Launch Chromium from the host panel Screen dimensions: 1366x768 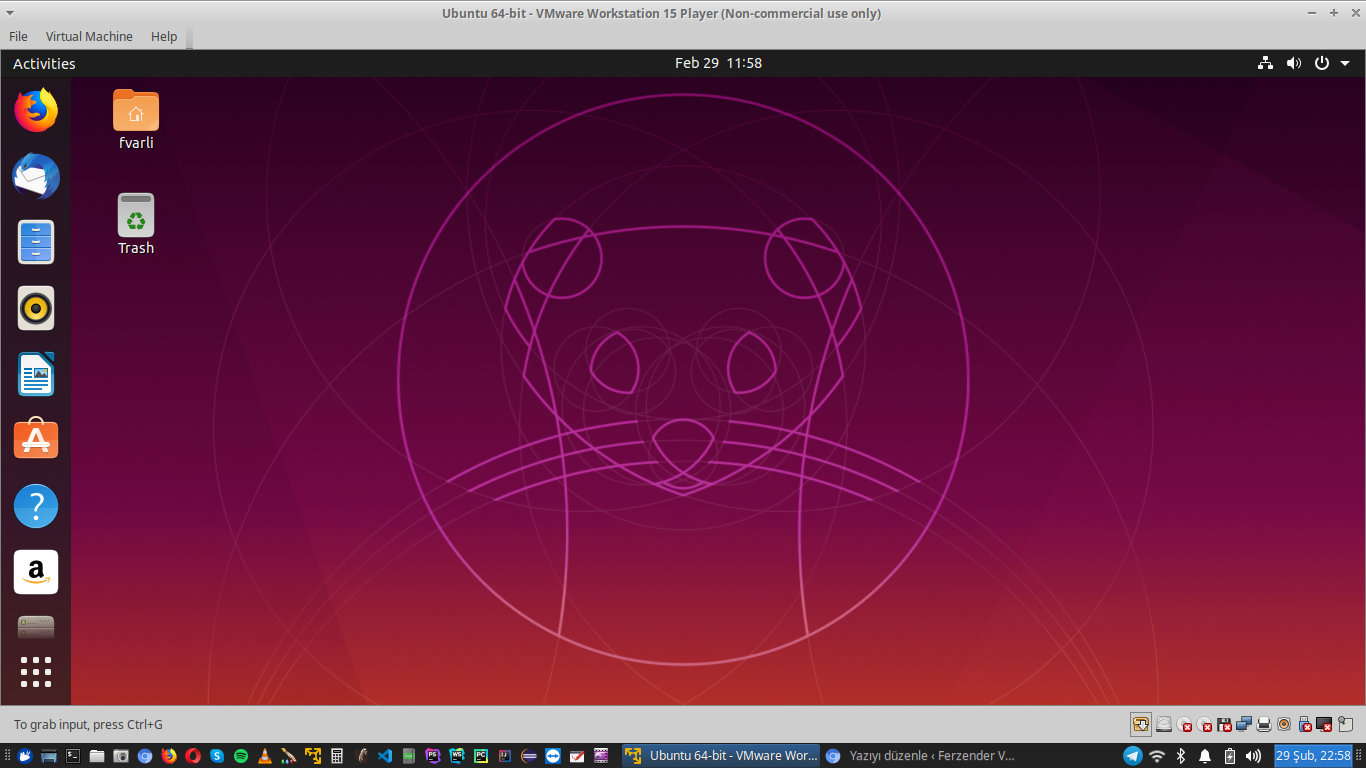click(x=145, y=756)
